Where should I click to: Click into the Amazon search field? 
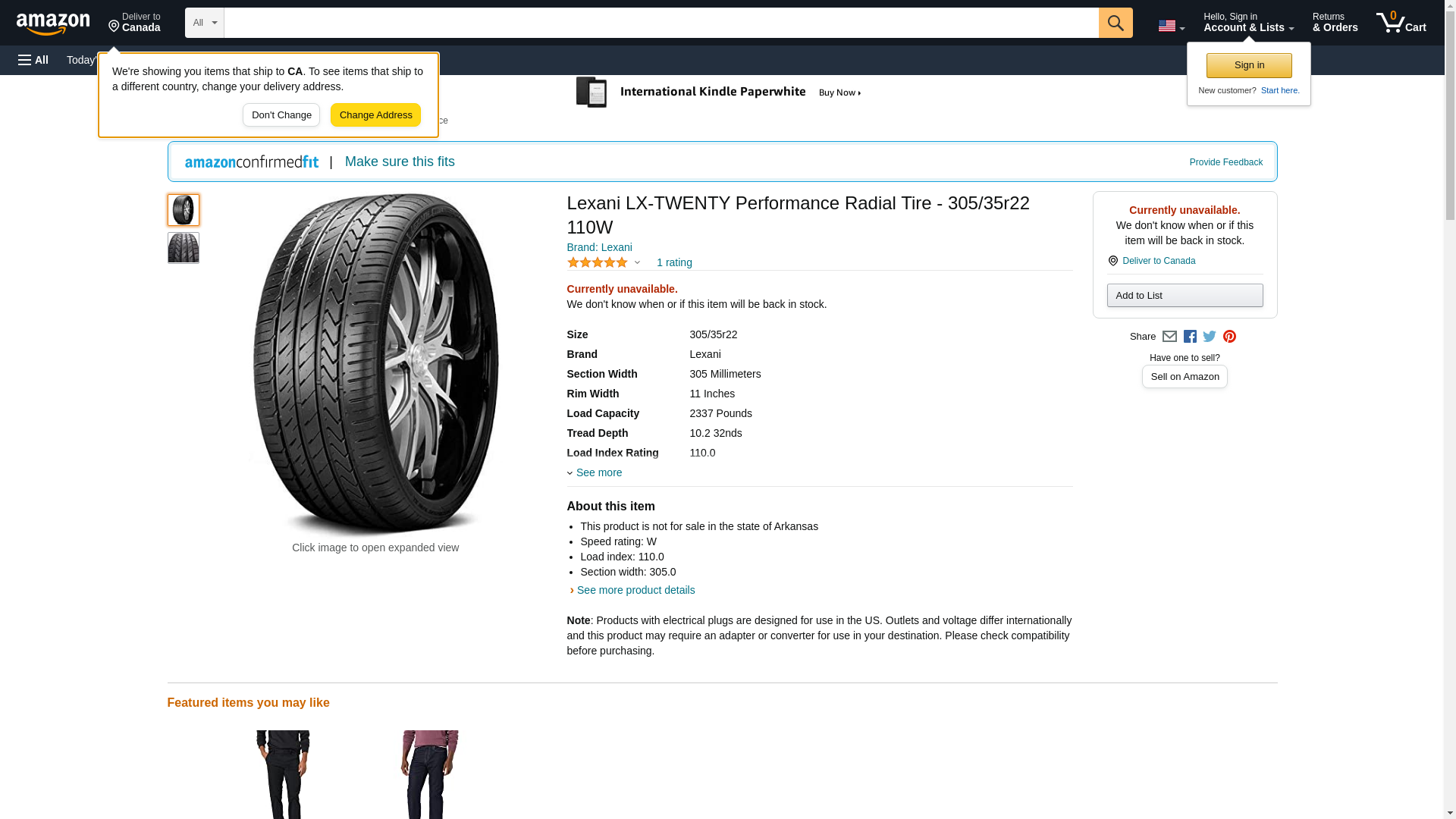661,23
